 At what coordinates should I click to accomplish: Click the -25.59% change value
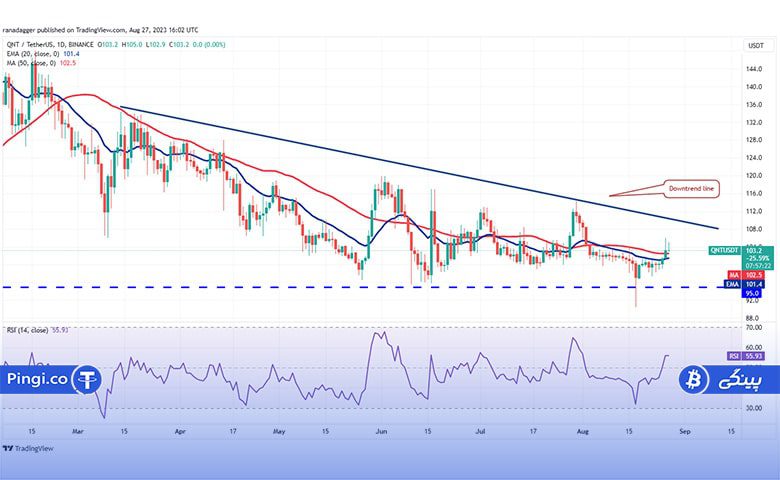(x=758, y=259)
